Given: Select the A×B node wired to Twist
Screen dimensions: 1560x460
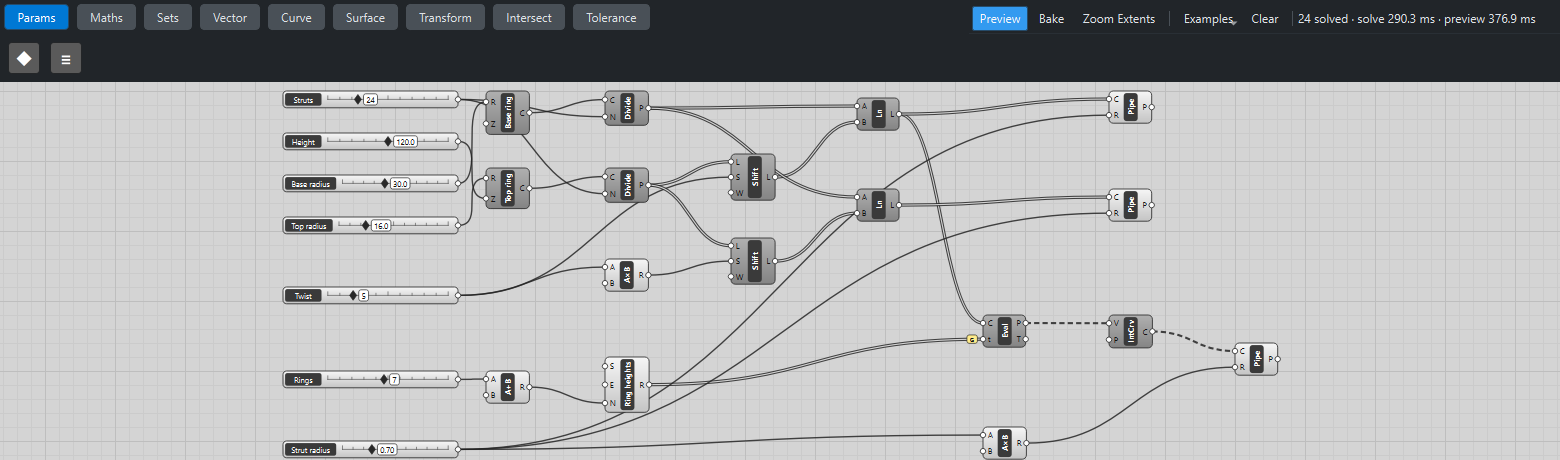Looking at the screenshot, I should pyautogui.click(x=627, y=275).
